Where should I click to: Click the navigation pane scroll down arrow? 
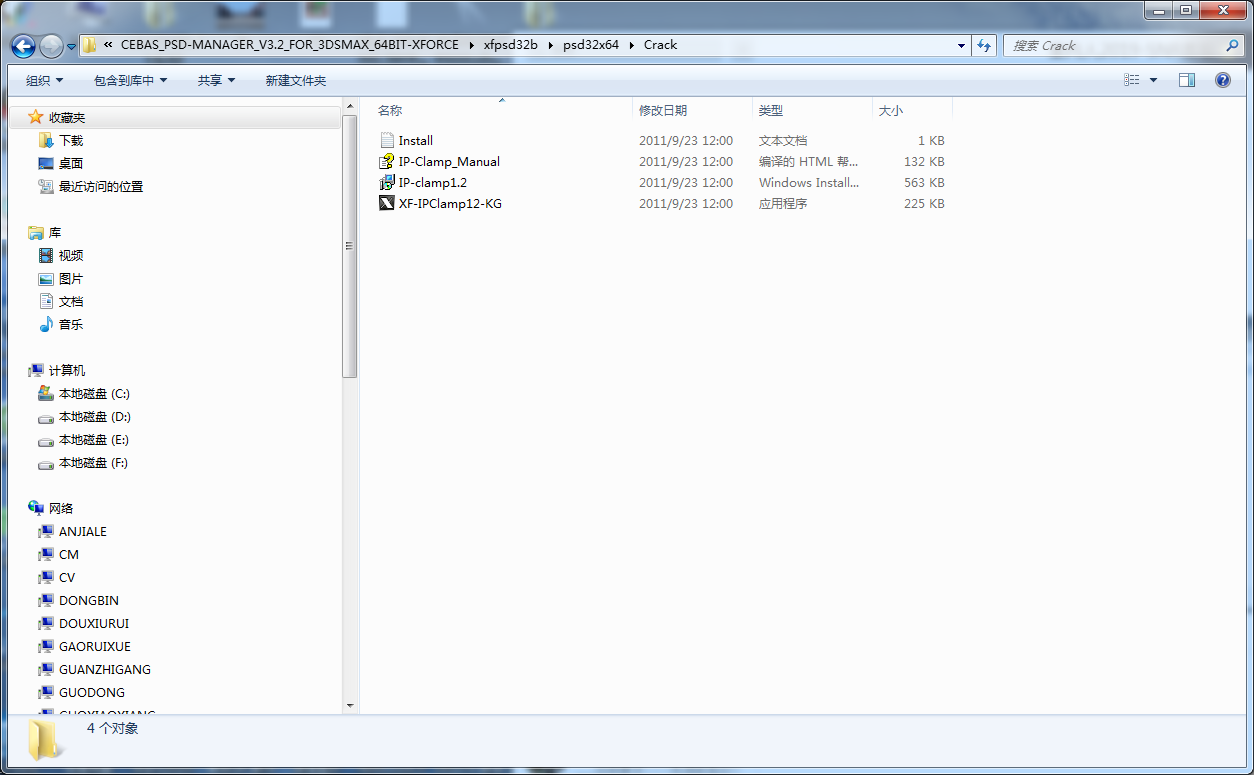click(x=350, y=705)
